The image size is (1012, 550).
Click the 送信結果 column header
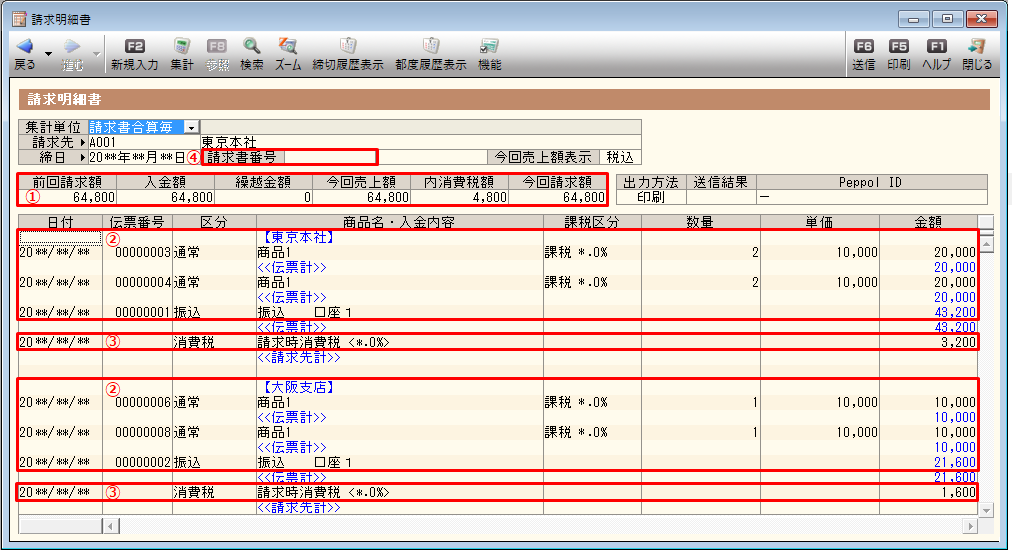click(721, 182)
